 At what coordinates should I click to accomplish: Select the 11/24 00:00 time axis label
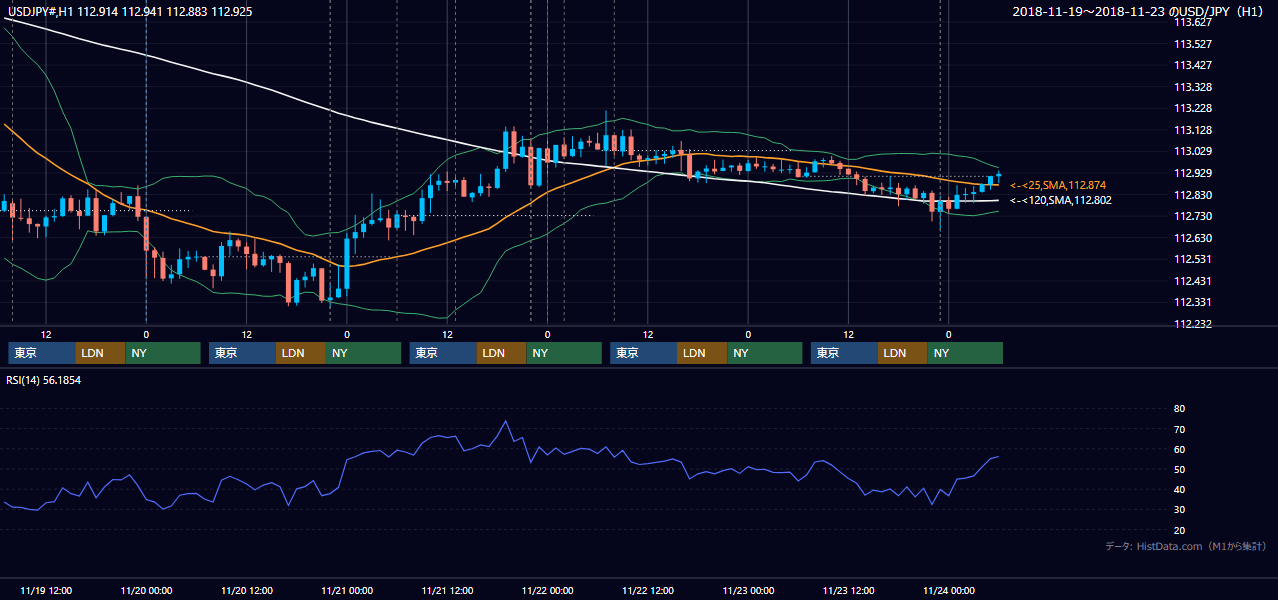coord(948,590)
